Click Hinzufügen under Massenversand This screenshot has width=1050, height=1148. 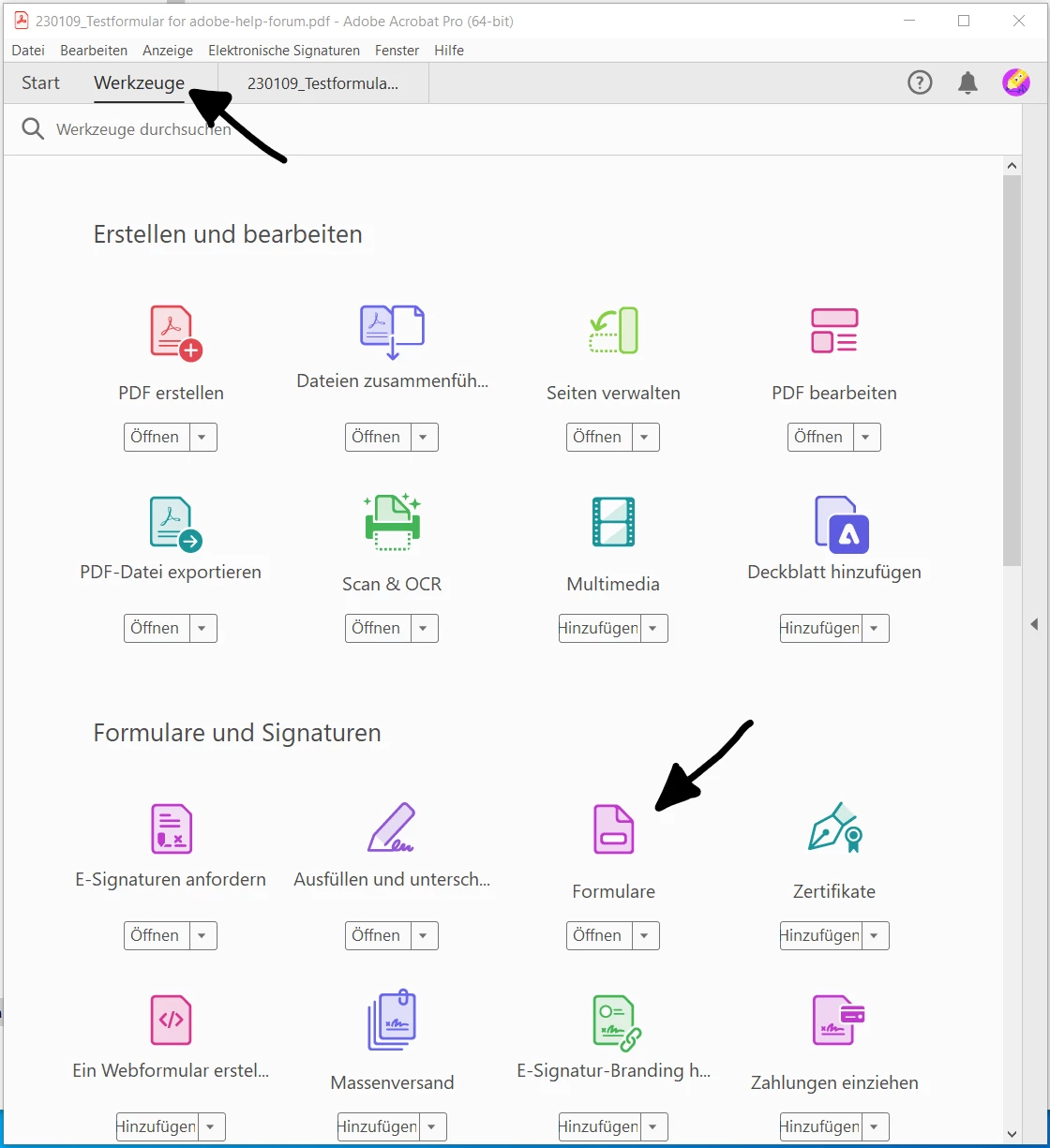[x=379, y=1126]
